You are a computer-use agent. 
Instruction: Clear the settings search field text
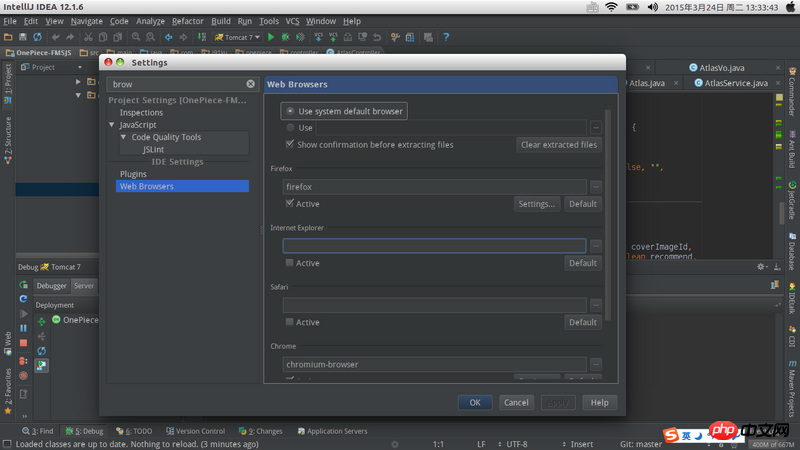(251, 84)
